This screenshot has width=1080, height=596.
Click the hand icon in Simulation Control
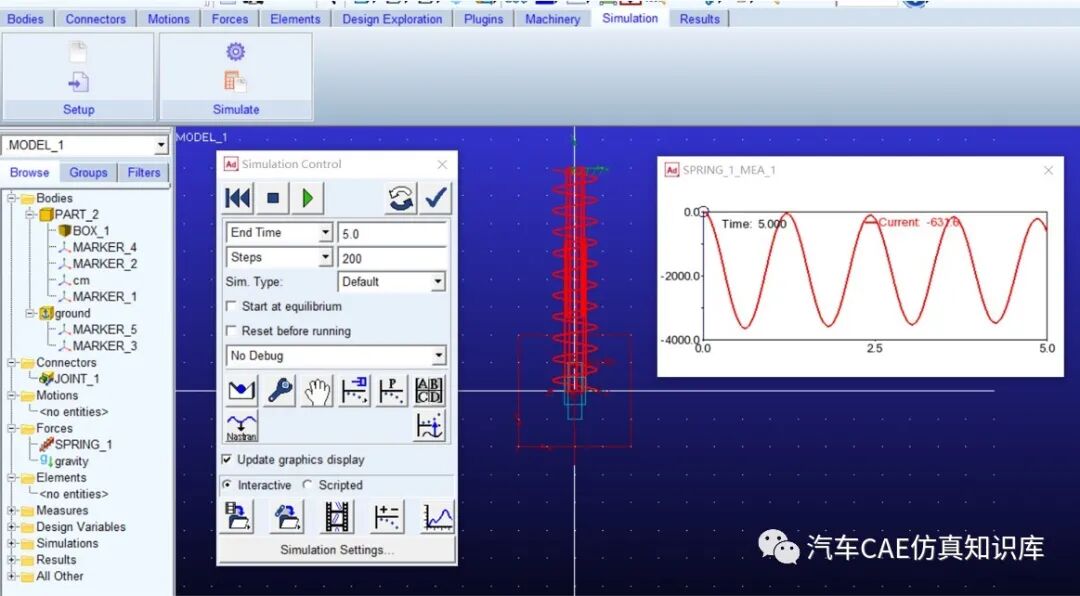pyautogui.click(x=317, y=391)
